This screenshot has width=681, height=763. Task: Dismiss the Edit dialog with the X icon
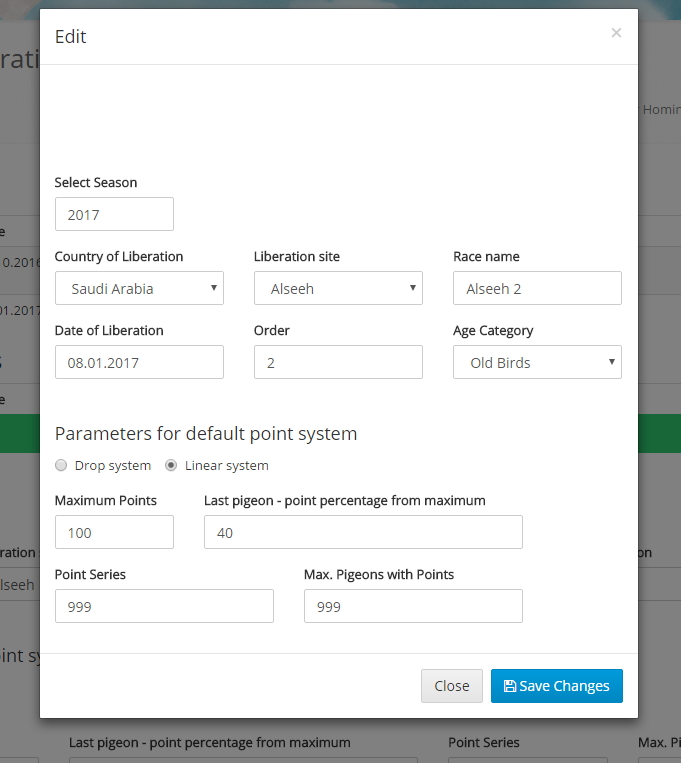pyautogui.click(x=616, y=33)
